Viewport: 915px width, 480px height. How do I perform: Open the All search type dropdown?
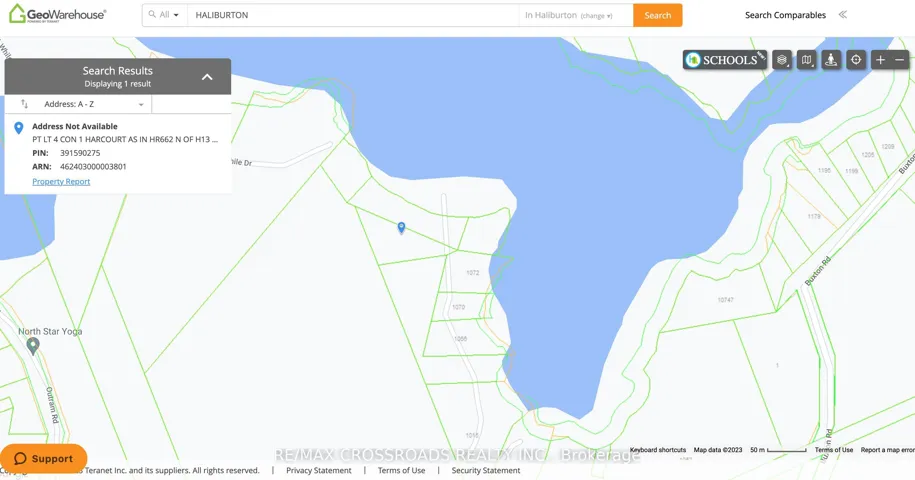click(165, 15)
